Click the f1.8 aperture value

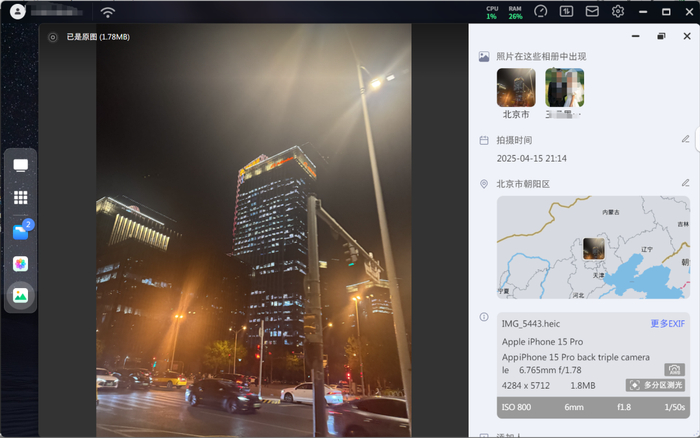click(624, 407)
